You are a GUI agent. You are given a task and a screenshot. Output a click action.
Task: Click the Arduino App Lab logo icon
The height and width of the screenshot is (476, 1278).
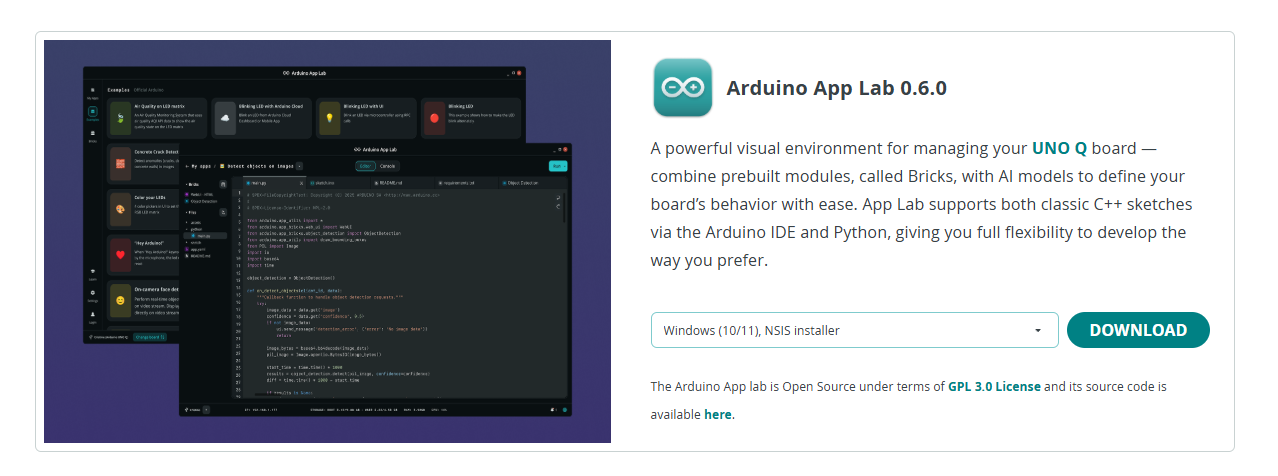(x=682, y=88)
